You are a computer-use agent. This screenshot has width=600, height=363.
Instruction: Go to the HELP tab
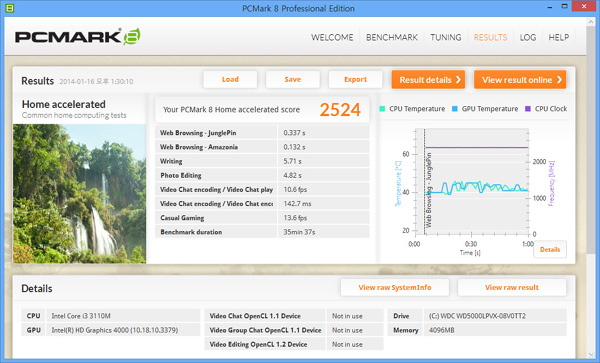point(559,37)
